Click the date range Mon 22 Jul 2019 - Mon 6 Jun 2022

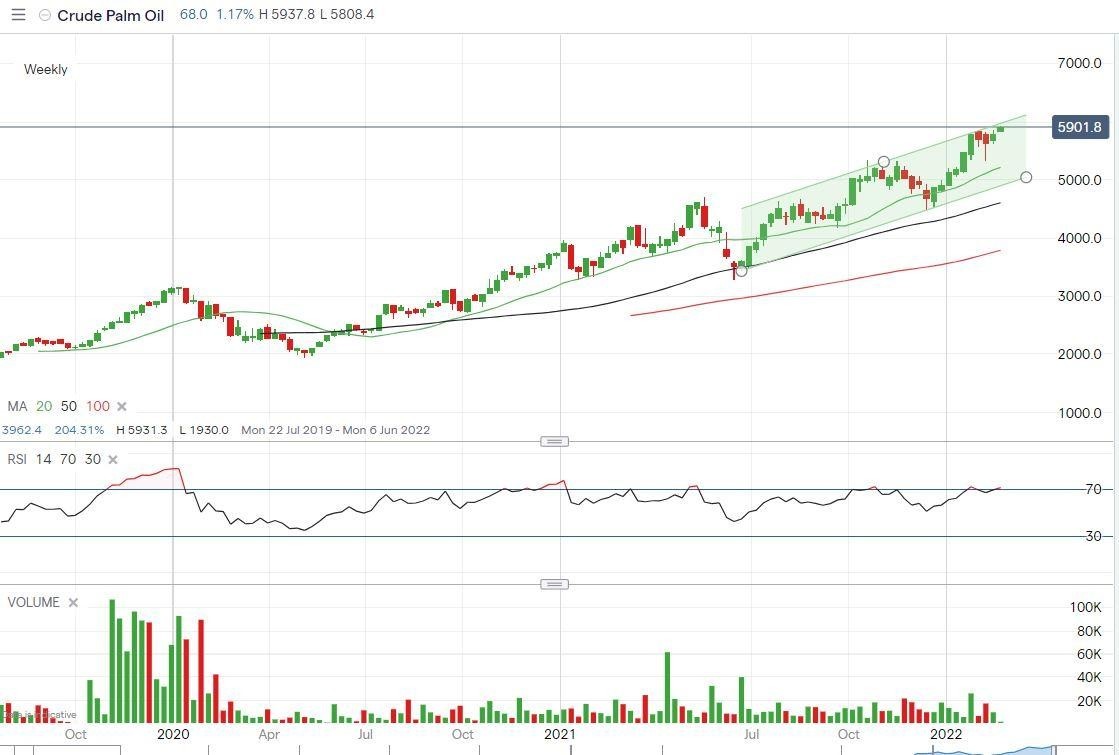coord(335,430)
